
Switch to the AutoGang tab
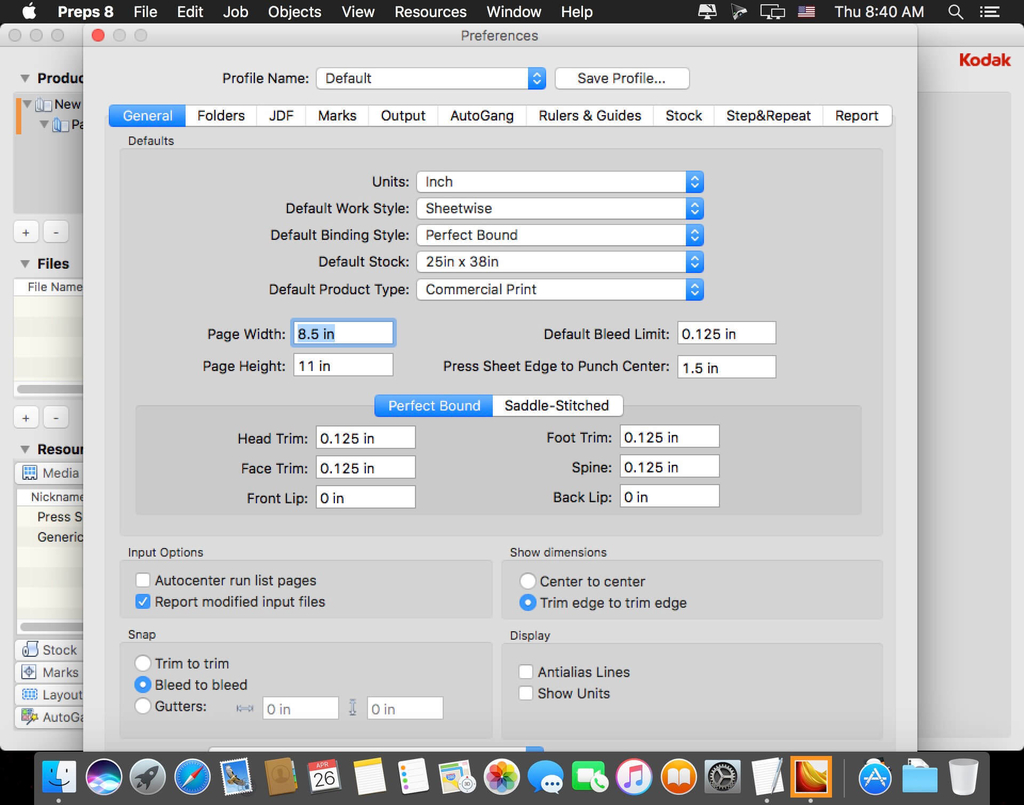(481, 116)
